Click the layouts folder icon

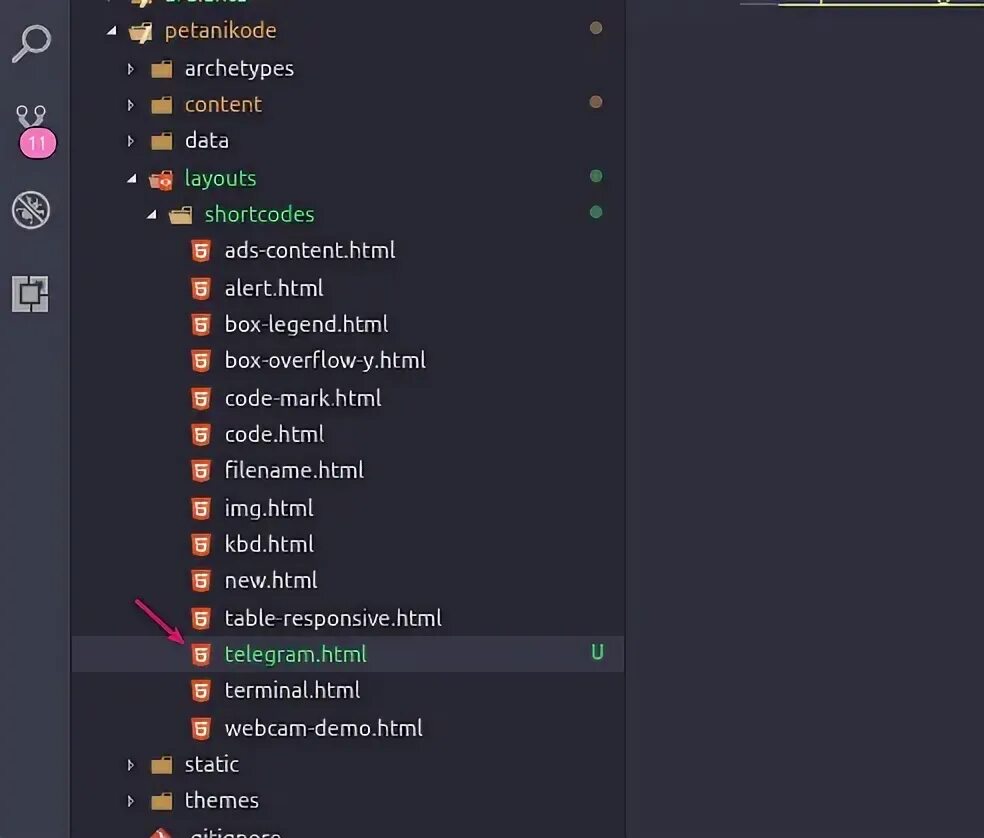[x=161, y=180]
